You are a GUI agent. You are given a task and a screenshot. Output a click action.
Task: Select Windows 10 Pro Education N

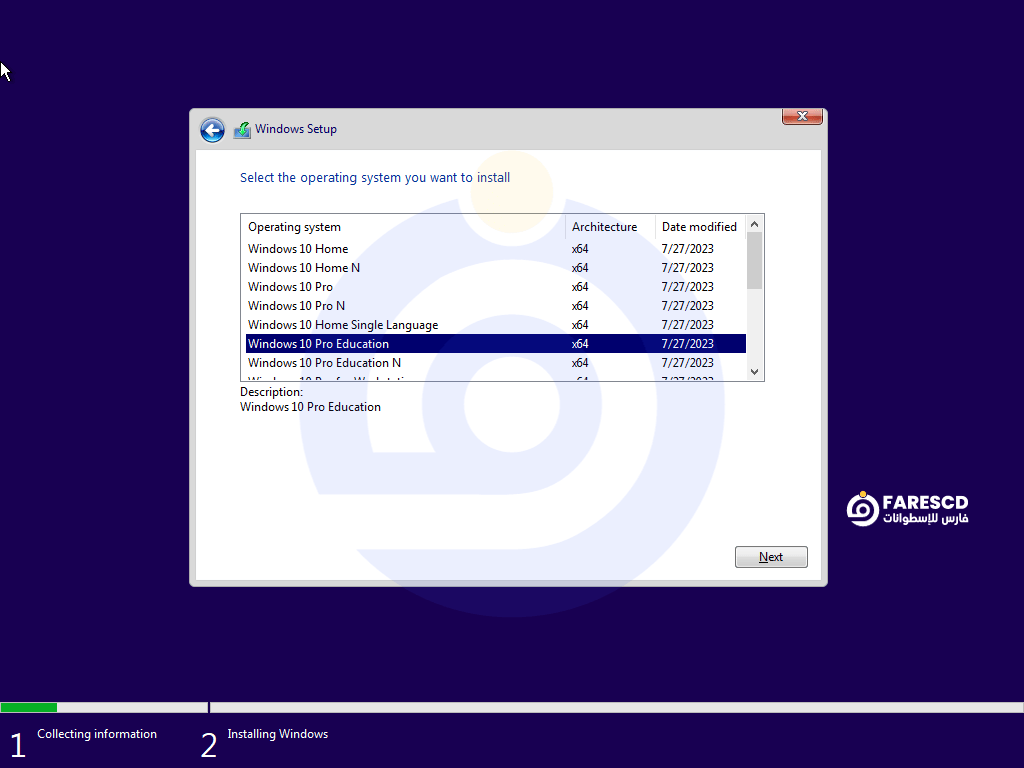click(496, 362)
